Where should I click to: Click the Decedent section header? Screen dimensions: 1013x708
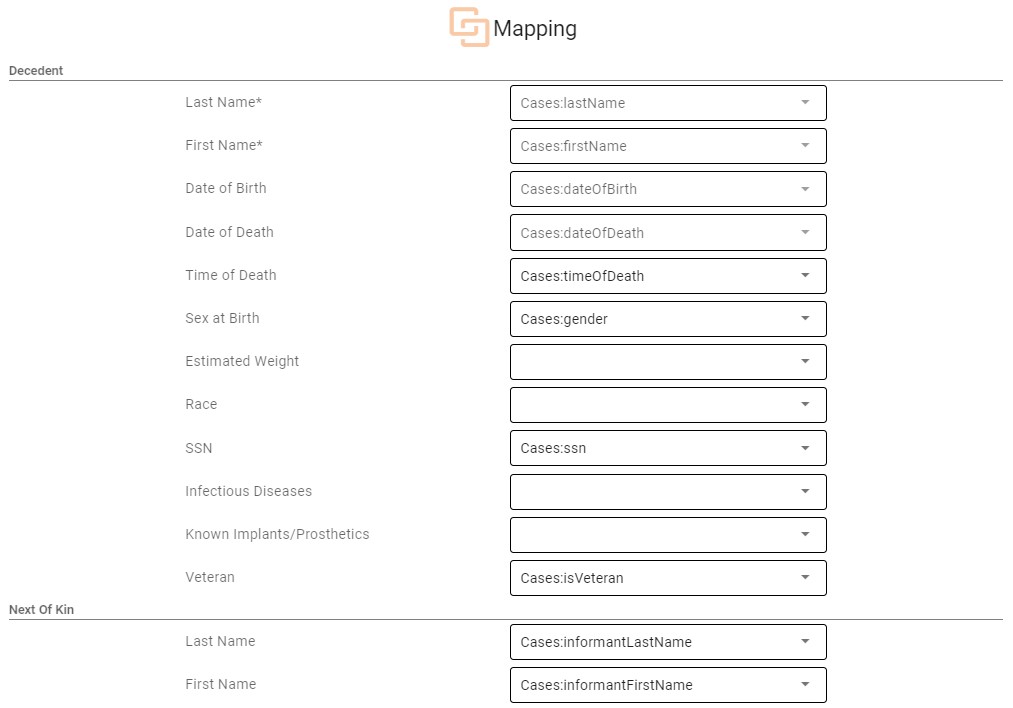click(x=36, y=71)
